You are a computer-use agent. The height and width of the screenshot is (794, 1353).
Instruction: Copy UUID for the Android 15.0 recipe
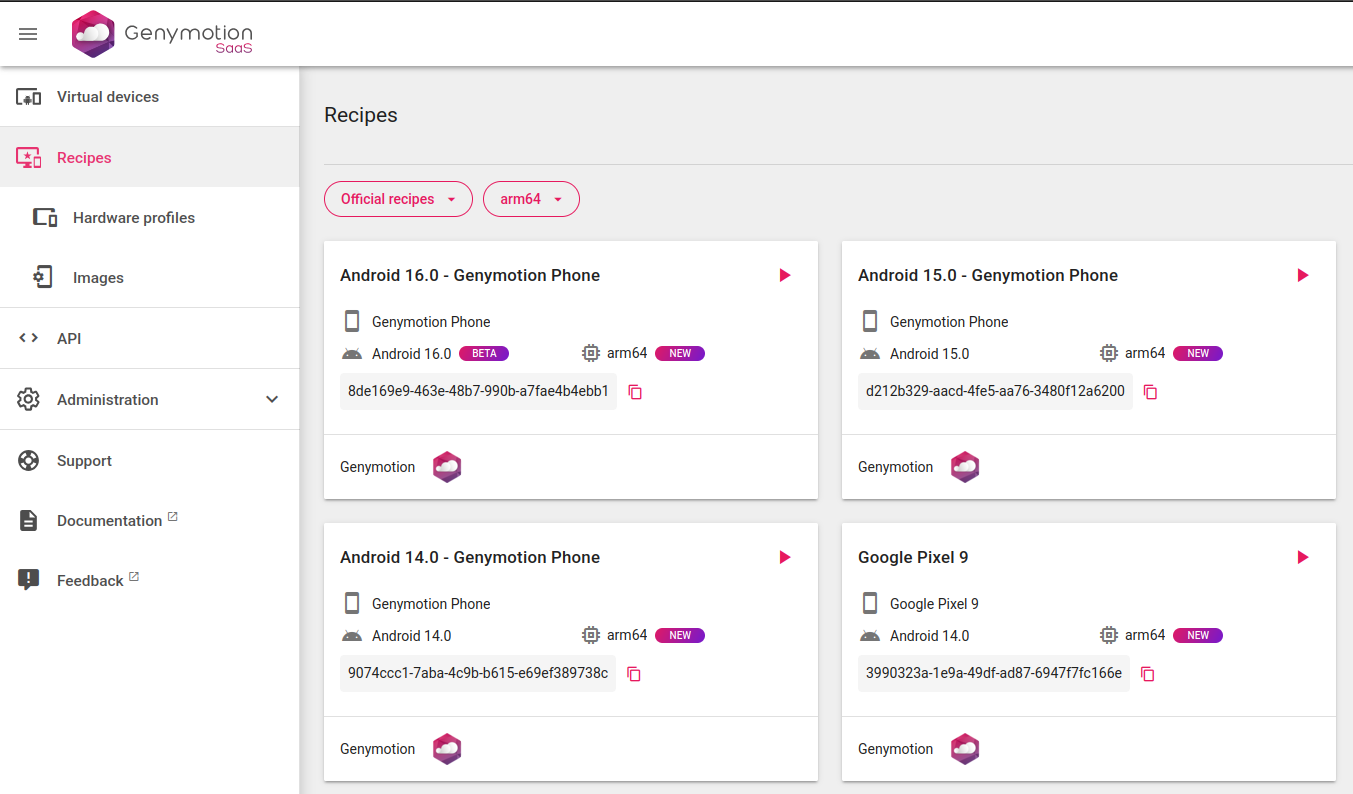(1150, 392)
